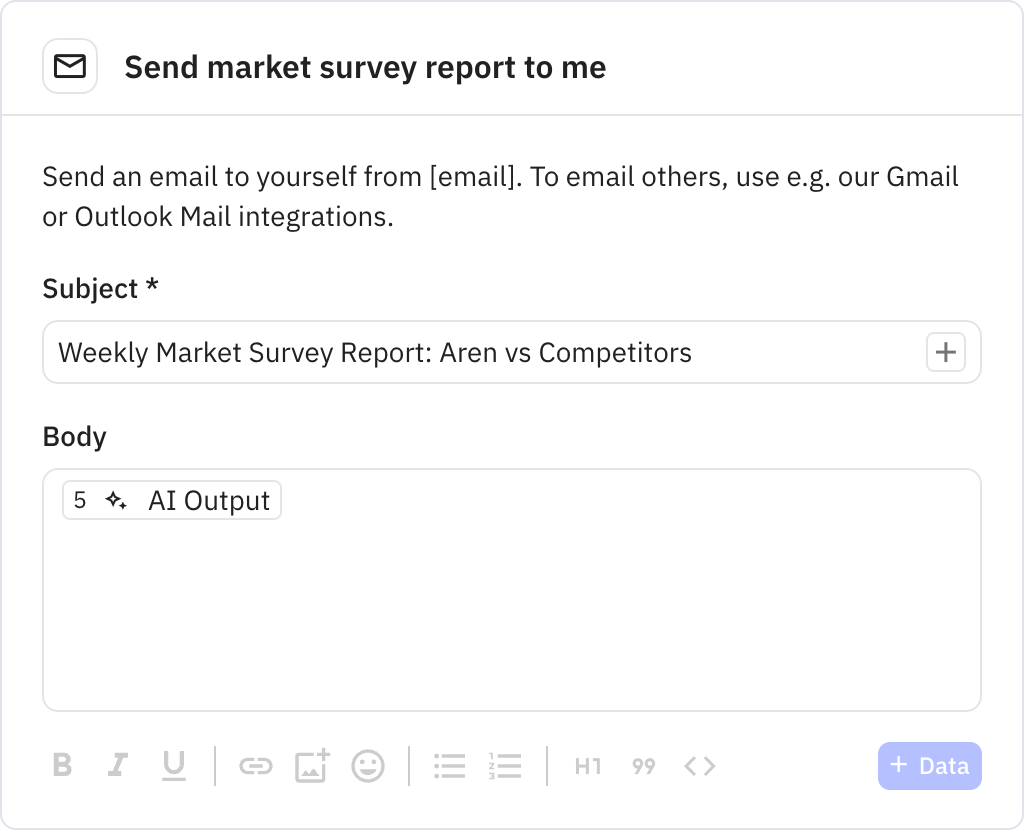Apply a numbered list format
This screenshot has height=830, width=1024.
(506, 766)
